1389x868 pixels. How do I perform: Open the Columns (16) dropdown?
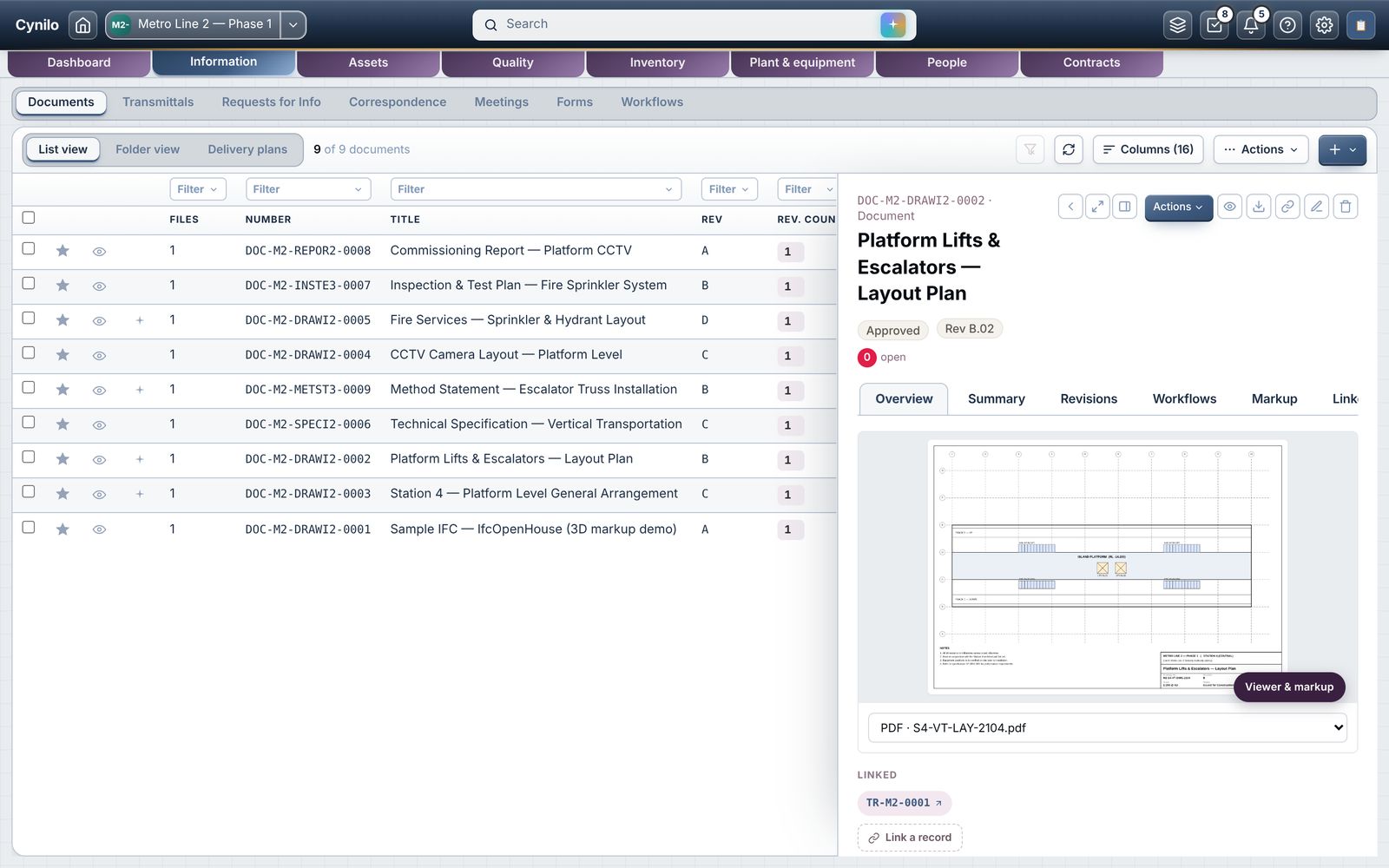[1148, 149]
